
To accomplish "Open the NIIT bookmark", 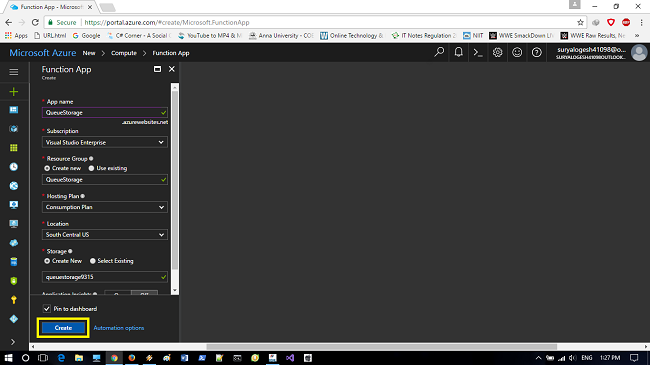I will [x=473, y=36].
